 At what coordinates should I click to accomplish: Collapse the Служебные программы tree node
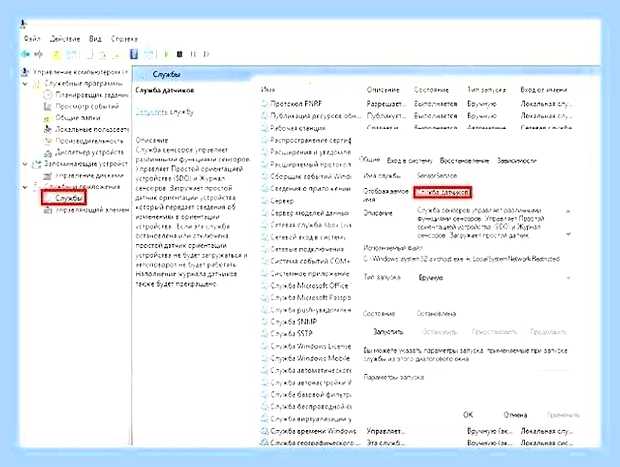25,84
